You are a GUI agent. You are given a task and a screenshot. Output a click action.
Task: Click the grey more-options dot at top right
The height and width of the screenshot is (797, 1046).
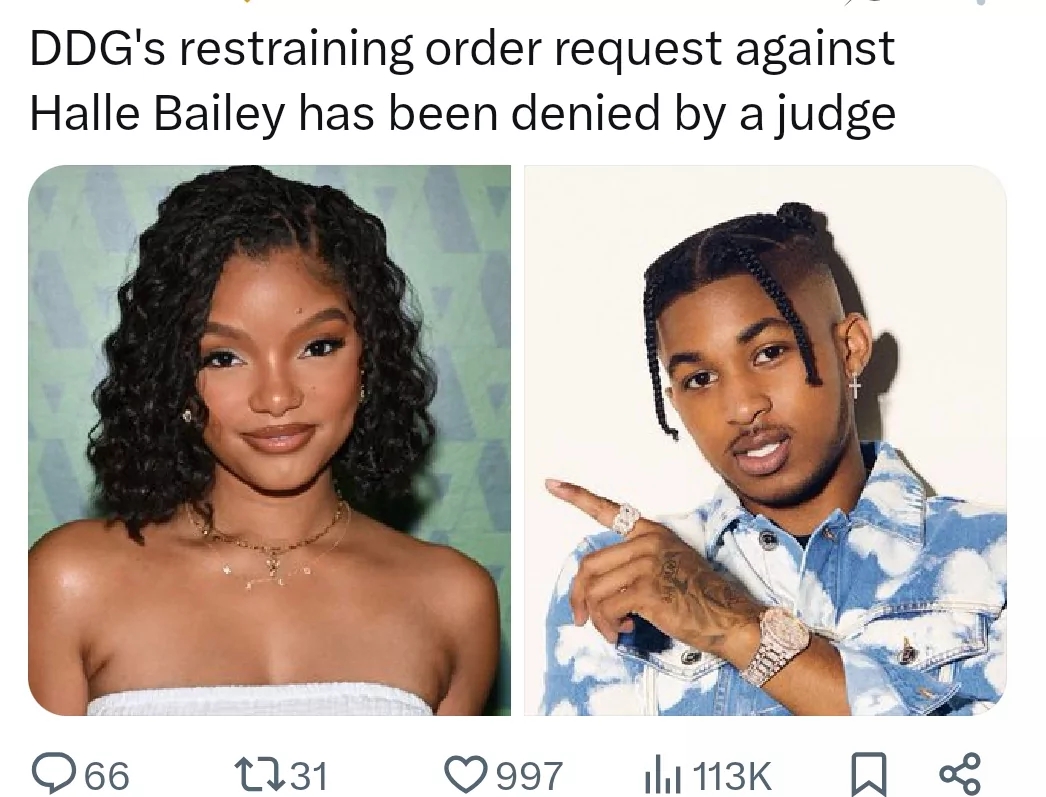(x=979, y=2)
